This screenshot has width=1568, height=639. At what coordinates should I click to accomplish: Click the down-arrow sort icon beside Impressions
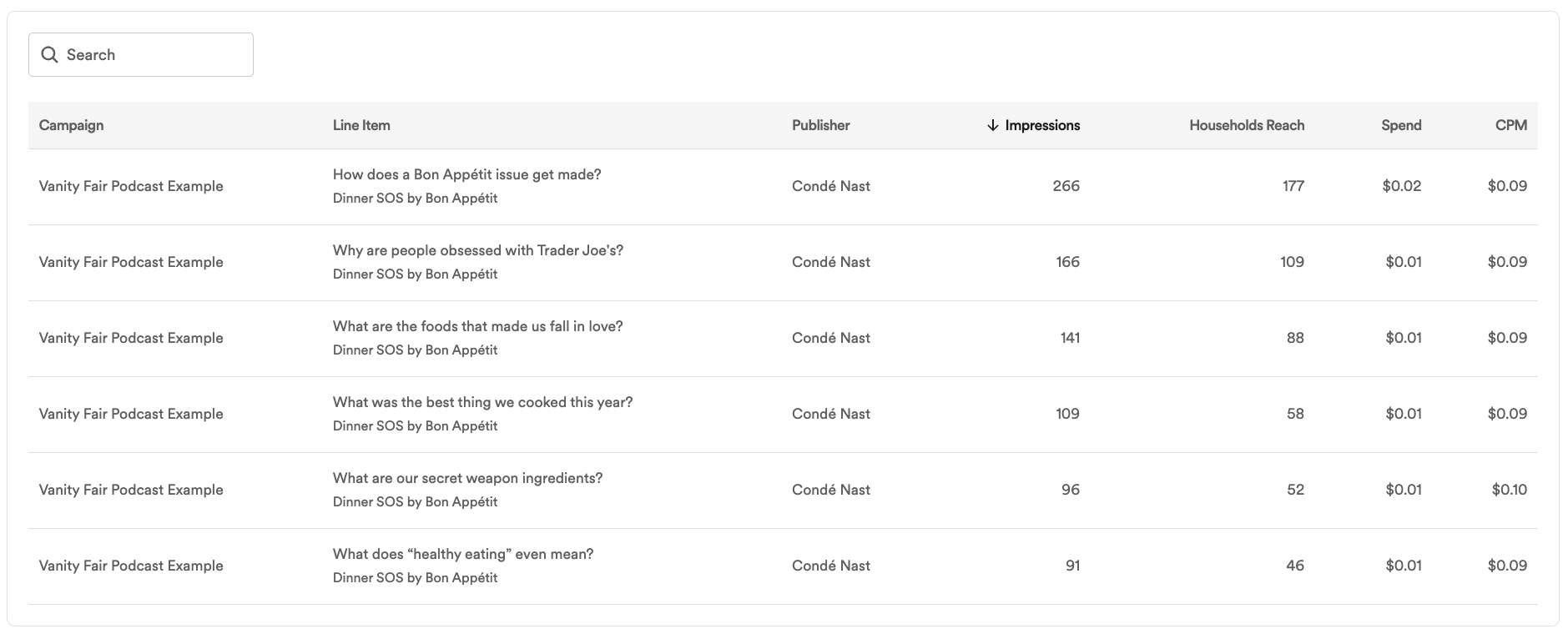point(992,125)
